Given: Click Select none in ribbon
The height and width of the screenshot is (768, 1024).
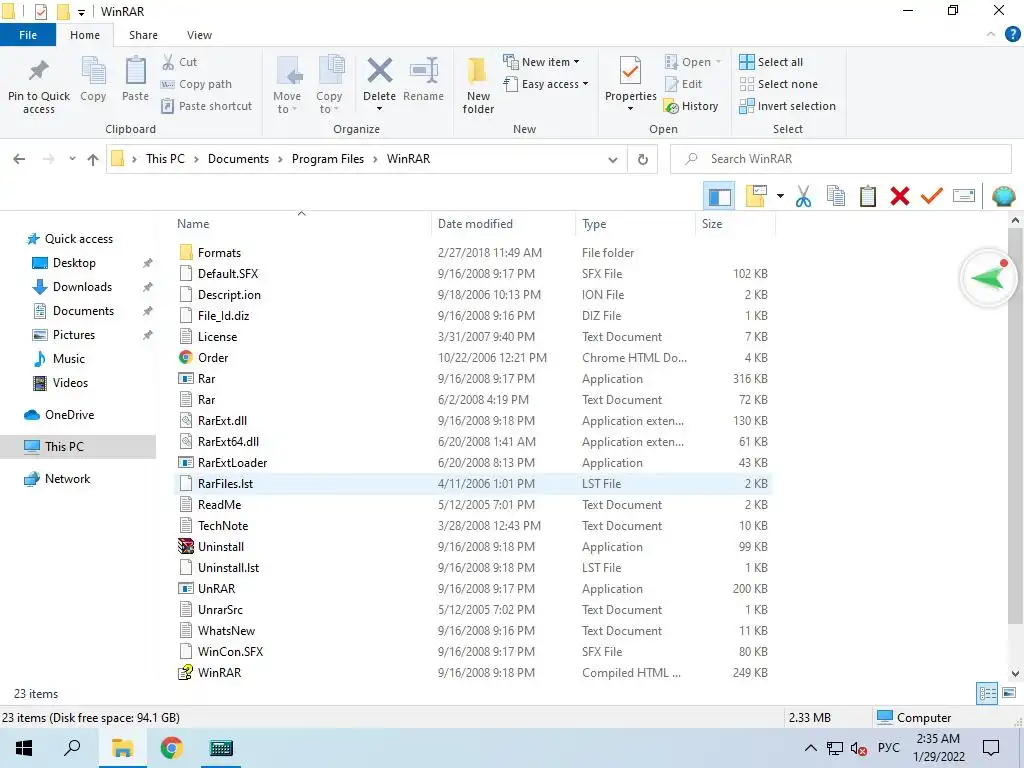Looking at the screenshot, I should pyautogui.click(x=778, y=84).
